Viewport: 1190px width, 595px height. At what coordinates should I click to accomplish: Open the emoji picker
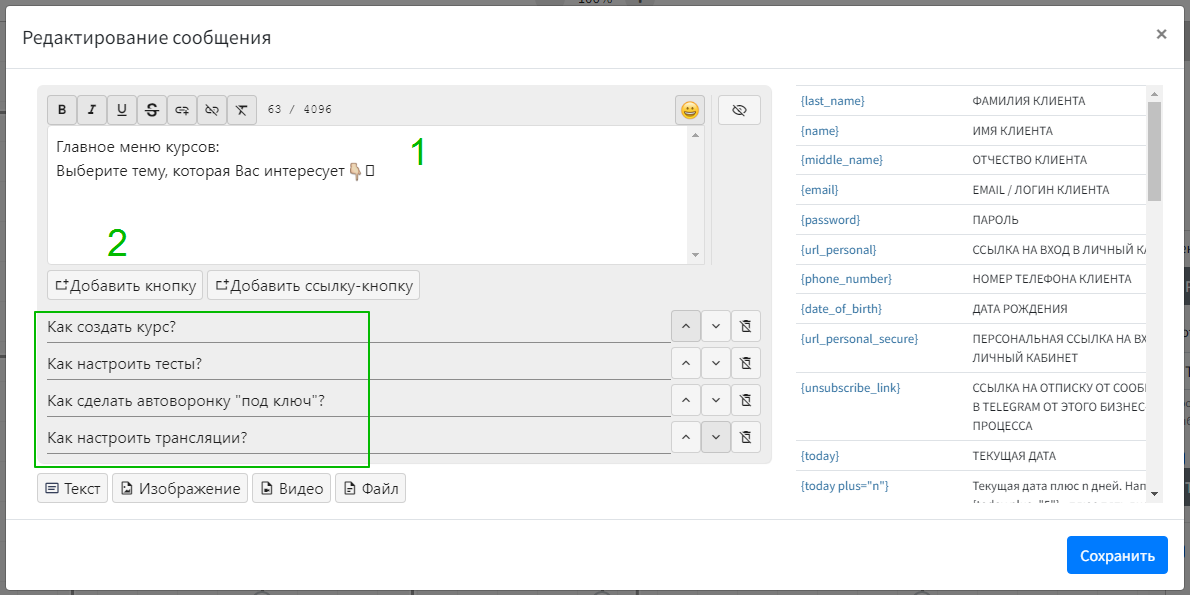click(690, 110)
